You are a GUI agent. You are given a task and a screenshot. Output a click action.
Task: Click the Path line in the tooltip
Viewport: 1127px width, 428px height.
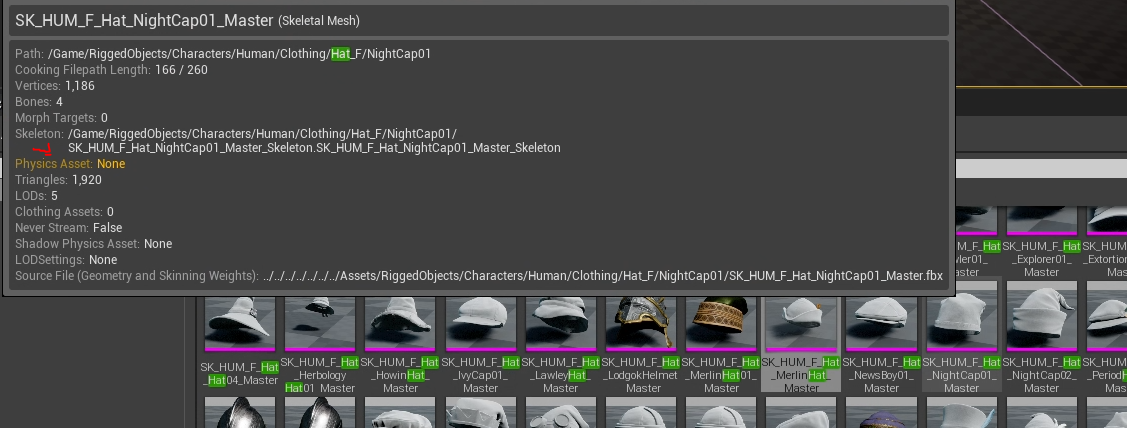tap(223, 54)
